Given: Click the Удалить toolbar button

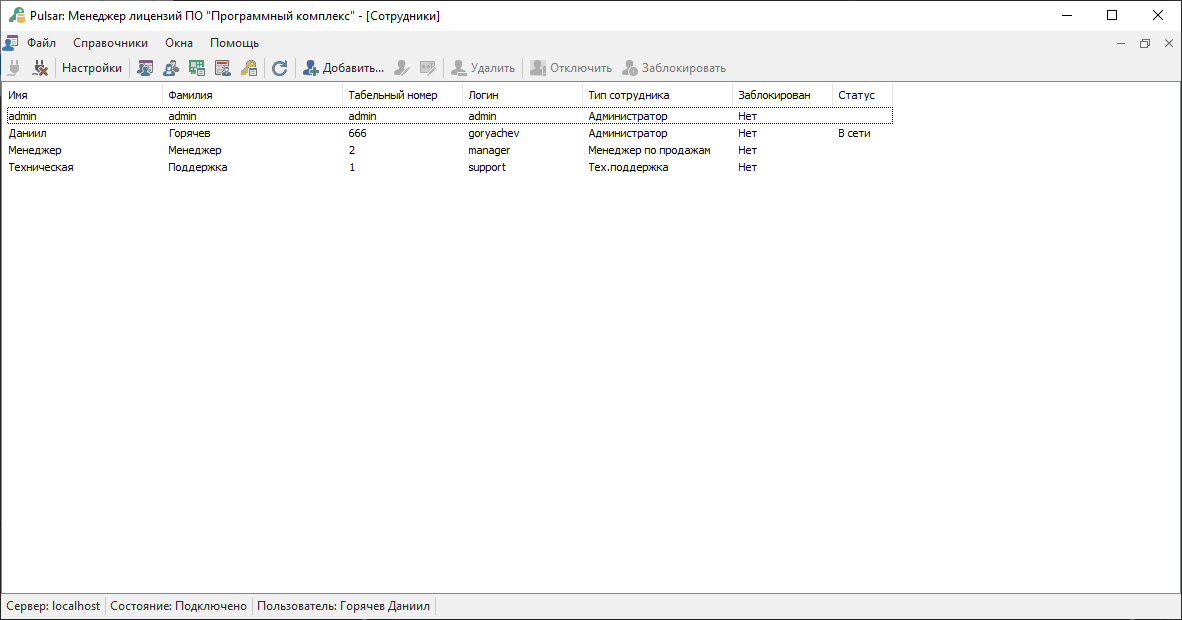Looking at the screenshot, I should pos(483,68).
